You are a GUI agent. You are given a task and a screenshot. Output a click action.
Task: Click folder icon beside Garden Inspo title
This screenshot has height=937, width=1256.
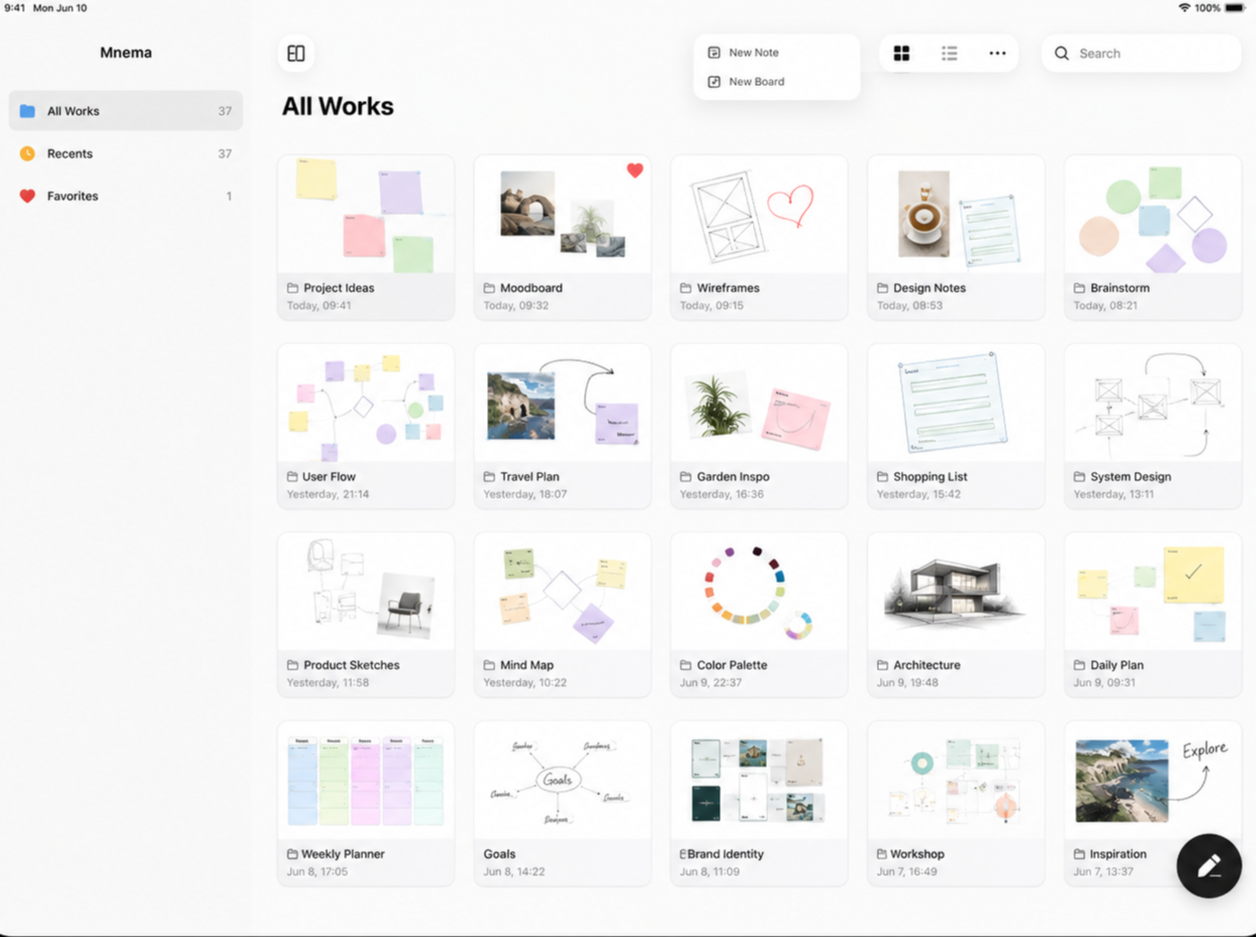[x=686, y=477]
